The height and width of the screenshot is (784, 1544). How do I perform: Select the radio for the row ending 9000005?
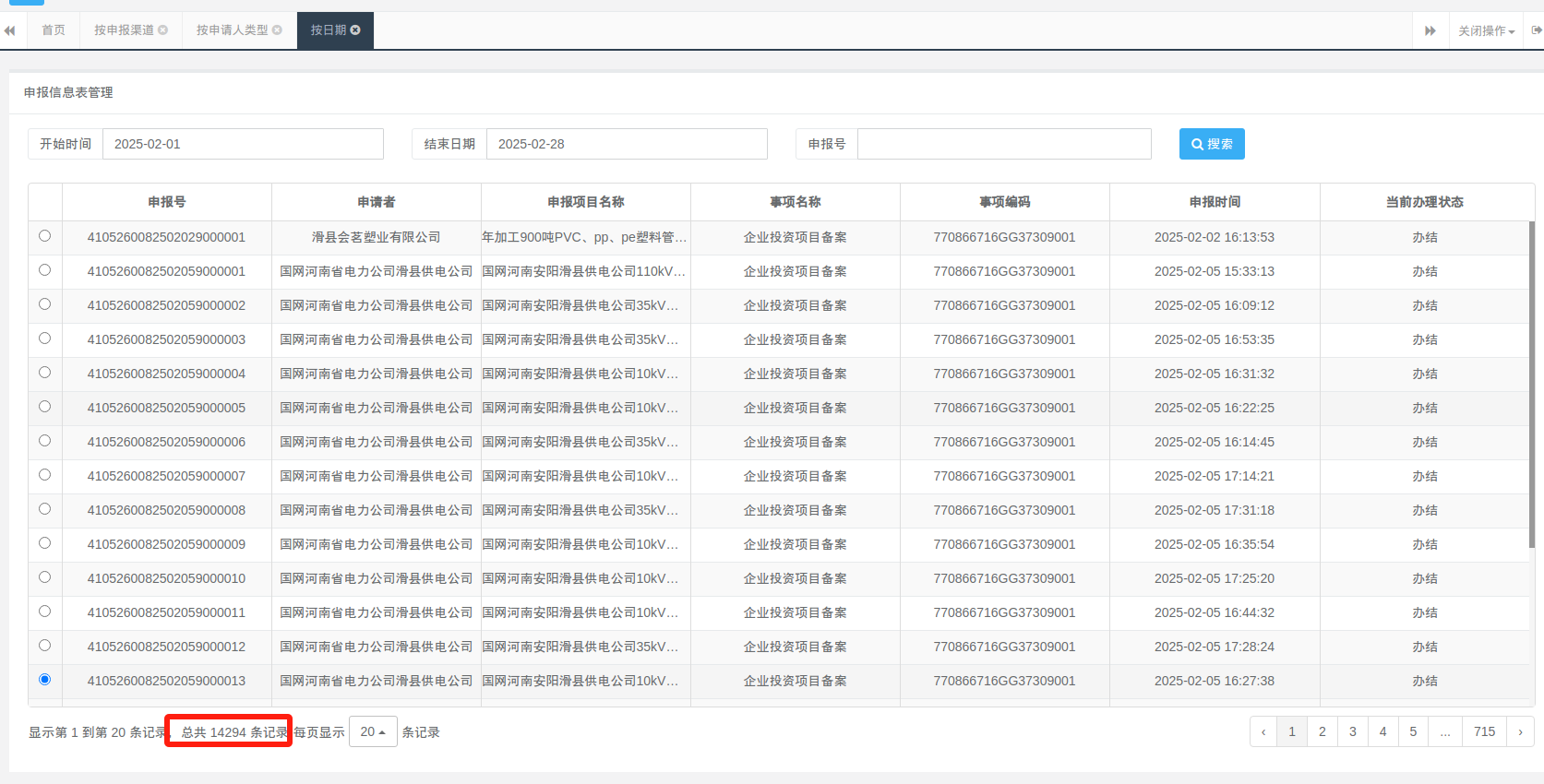(x=44, y=407)
